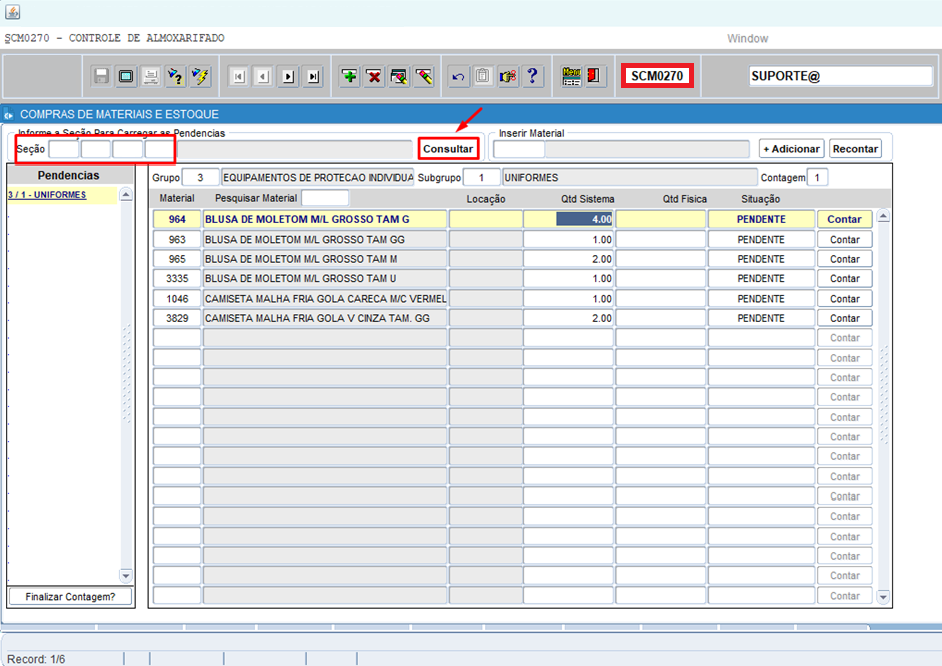Start Enter Query mode icon
Viewport: 942px width, 666px height.
point(175,76)
